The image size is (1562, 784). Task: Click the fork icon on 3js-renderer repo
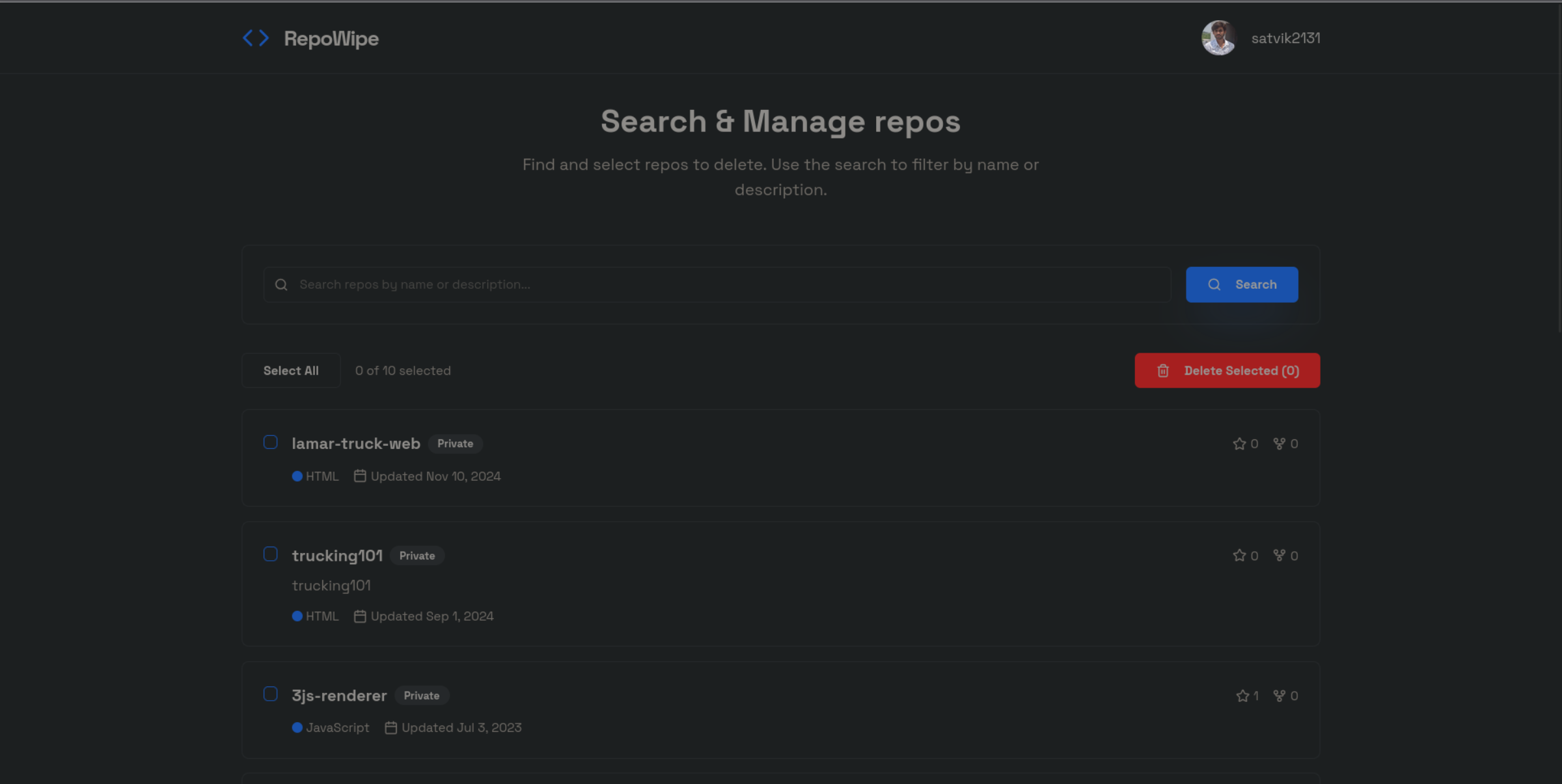[1279, 696]
